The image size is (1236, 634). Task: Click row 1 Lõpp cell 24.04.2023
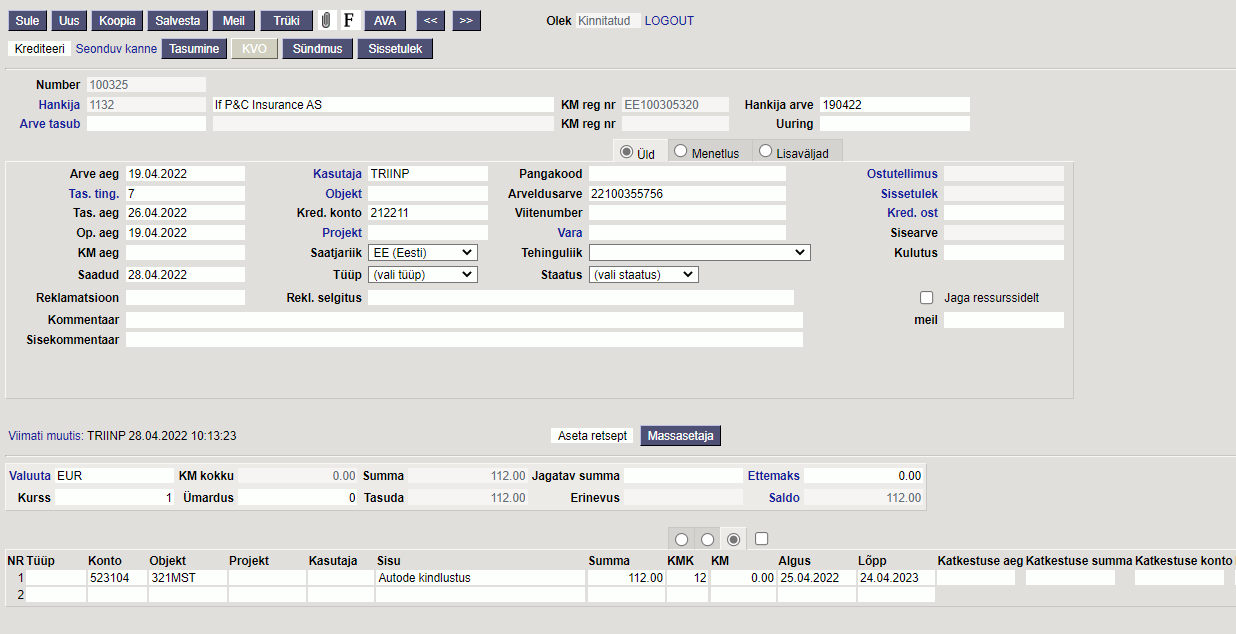(x=896, y=578)
